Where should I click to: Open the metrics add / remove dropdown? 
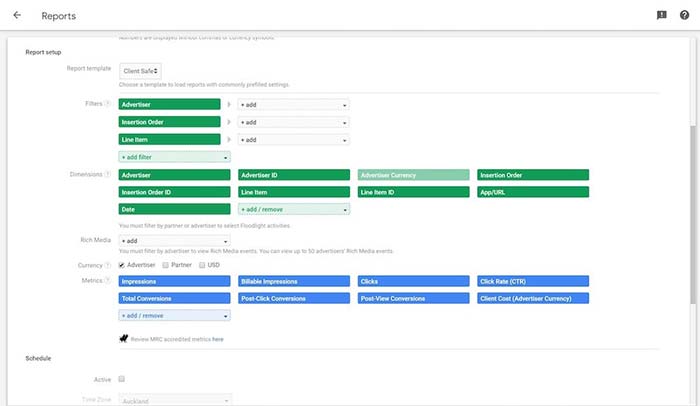point(175,315)
